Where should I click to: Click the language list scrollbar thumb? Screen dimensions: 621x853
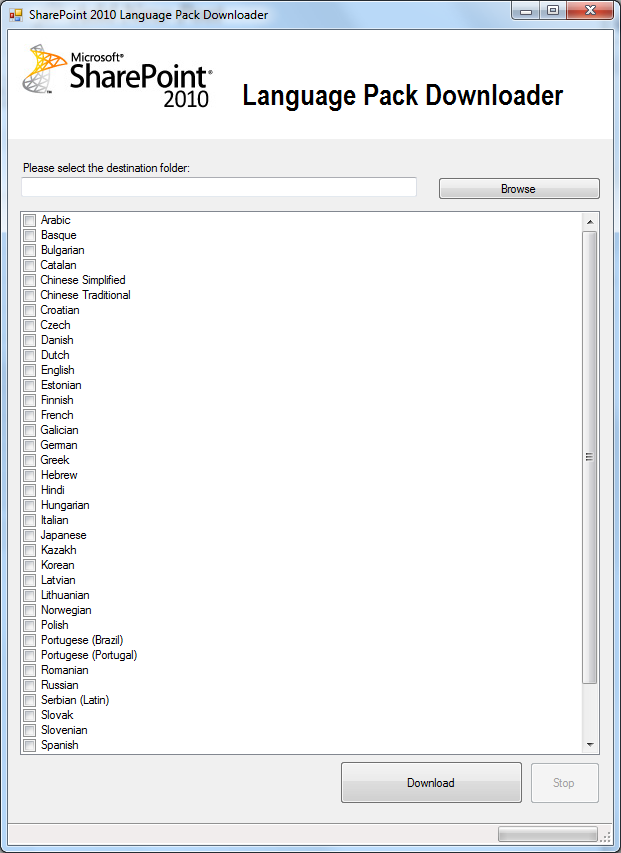590,457
